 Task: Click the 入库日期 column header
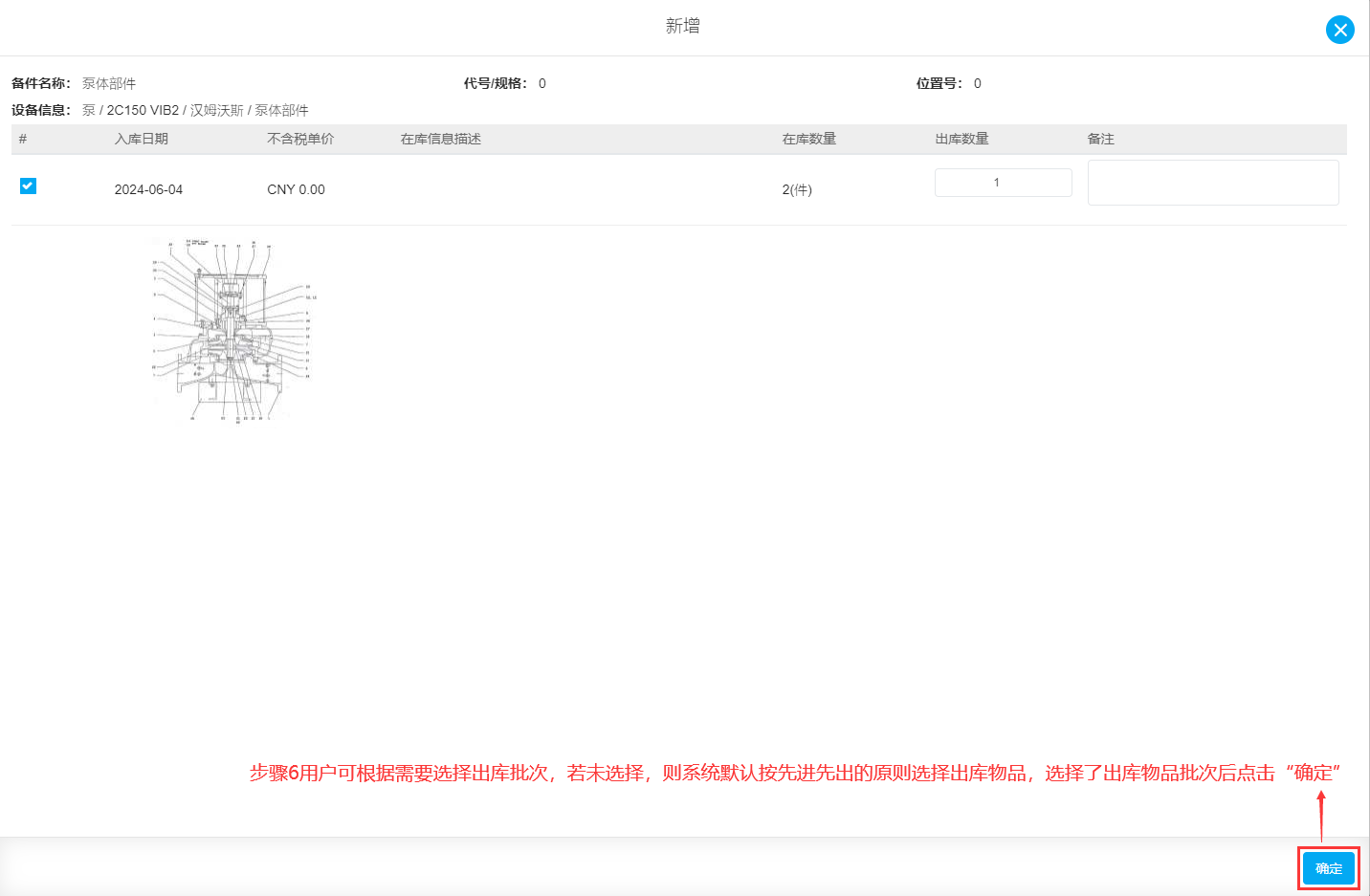point(142,139)
